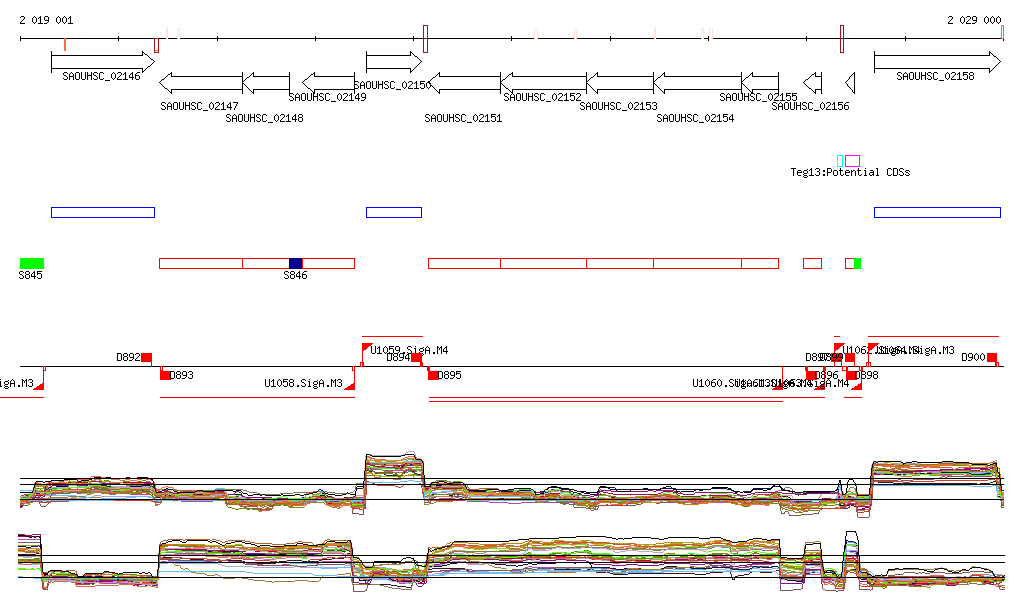
Task: Select the navy S846 segment box
Action: (x=296, y=263)
